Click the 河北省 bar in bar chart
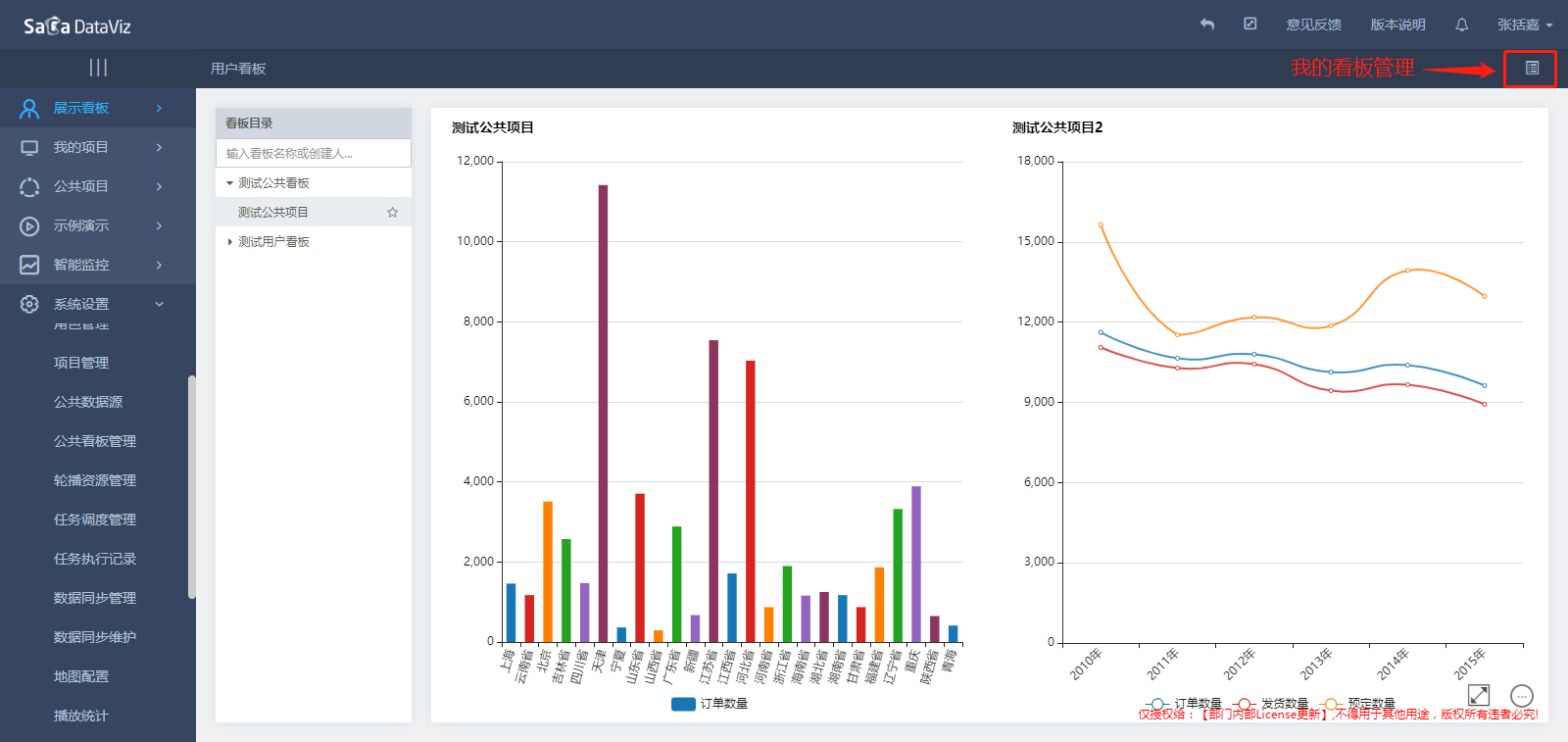The width and height of the screenshot is (1568, 742). 751,502
